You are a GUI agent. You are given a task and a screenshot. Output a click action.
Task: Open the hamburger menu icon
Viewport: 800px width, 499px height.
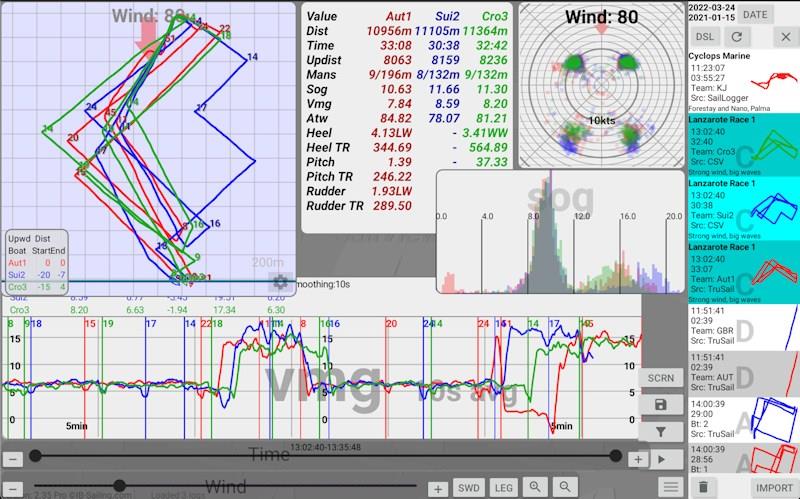(671, 487)
